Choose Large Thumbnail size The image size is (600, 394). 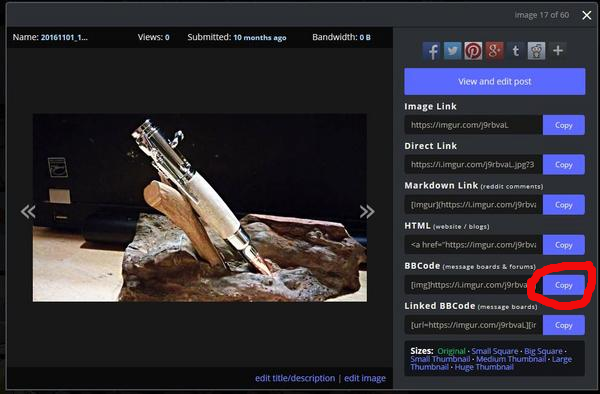point(562,359)
